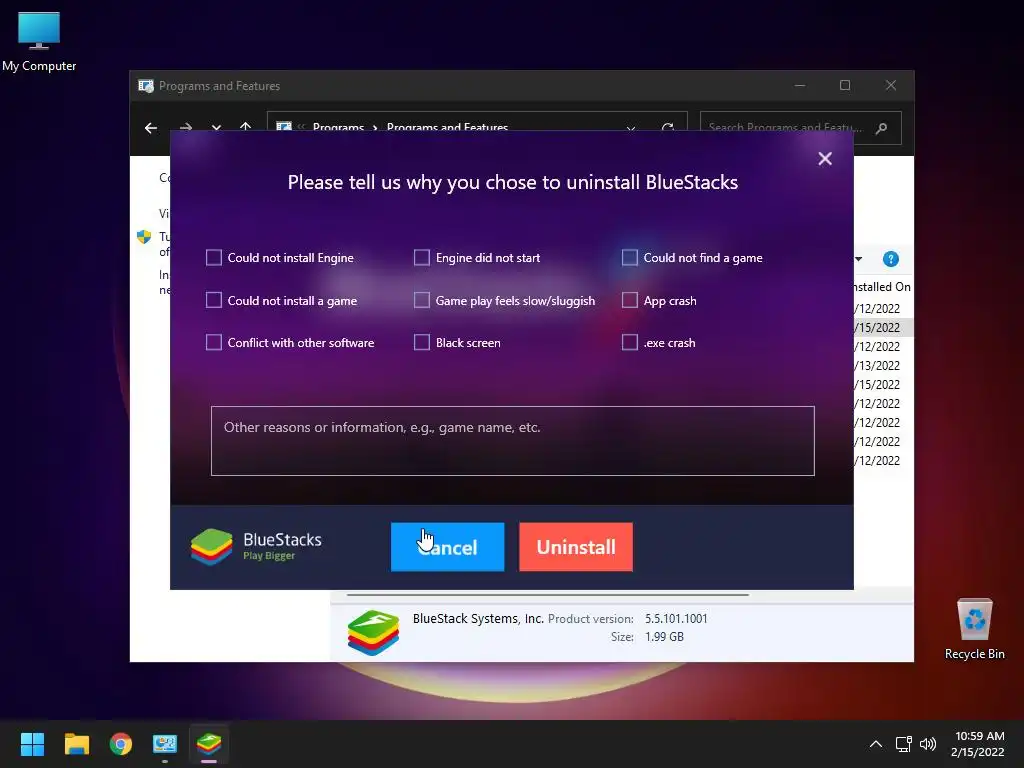Click 'Programs and Features' breadcrumb segment
The height and width of the screenshot is (768, 1024).
pos(447,127)
